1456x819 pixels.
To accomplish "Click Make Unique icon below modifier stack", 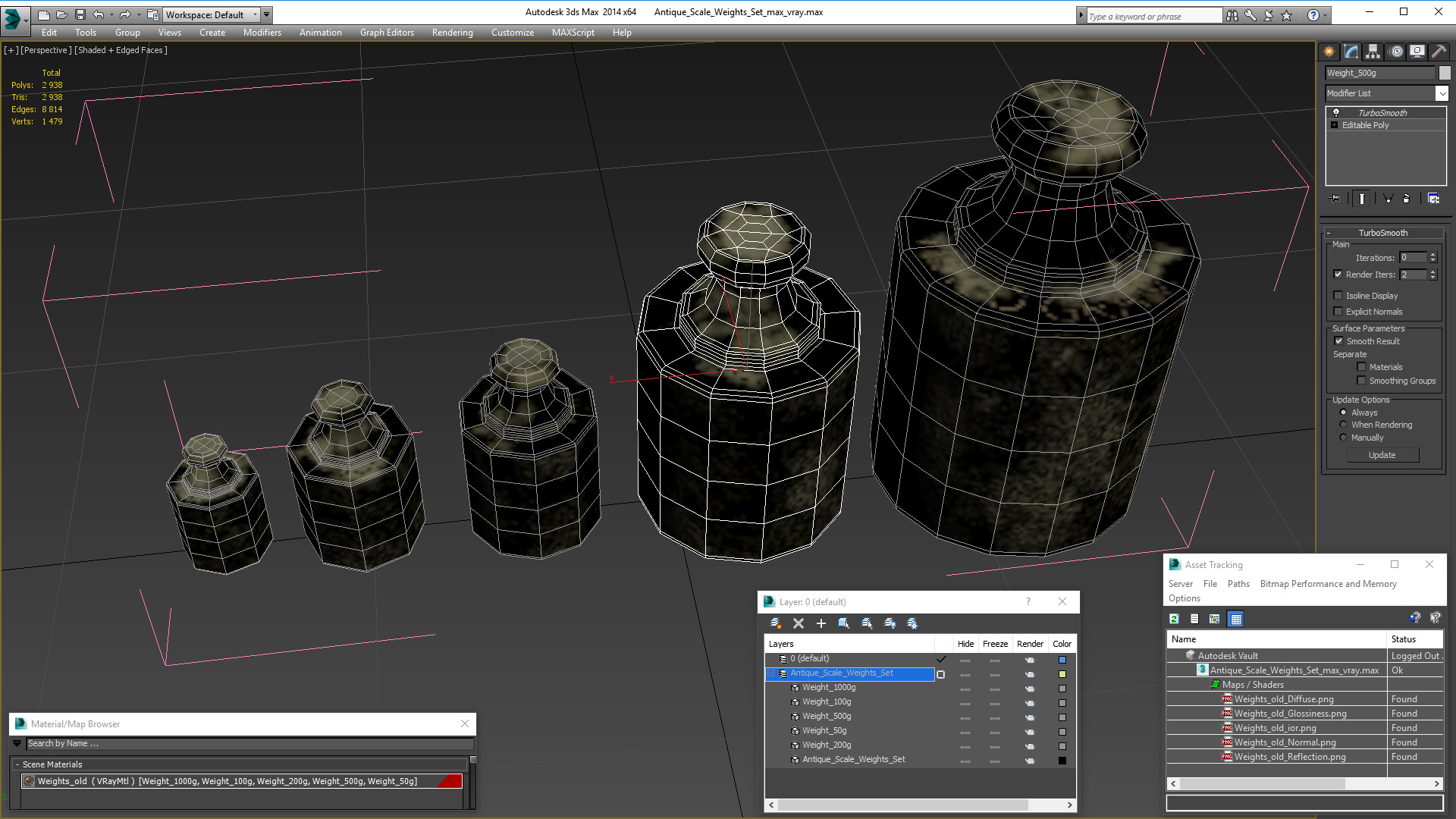I will click(x=1388, y=198).
